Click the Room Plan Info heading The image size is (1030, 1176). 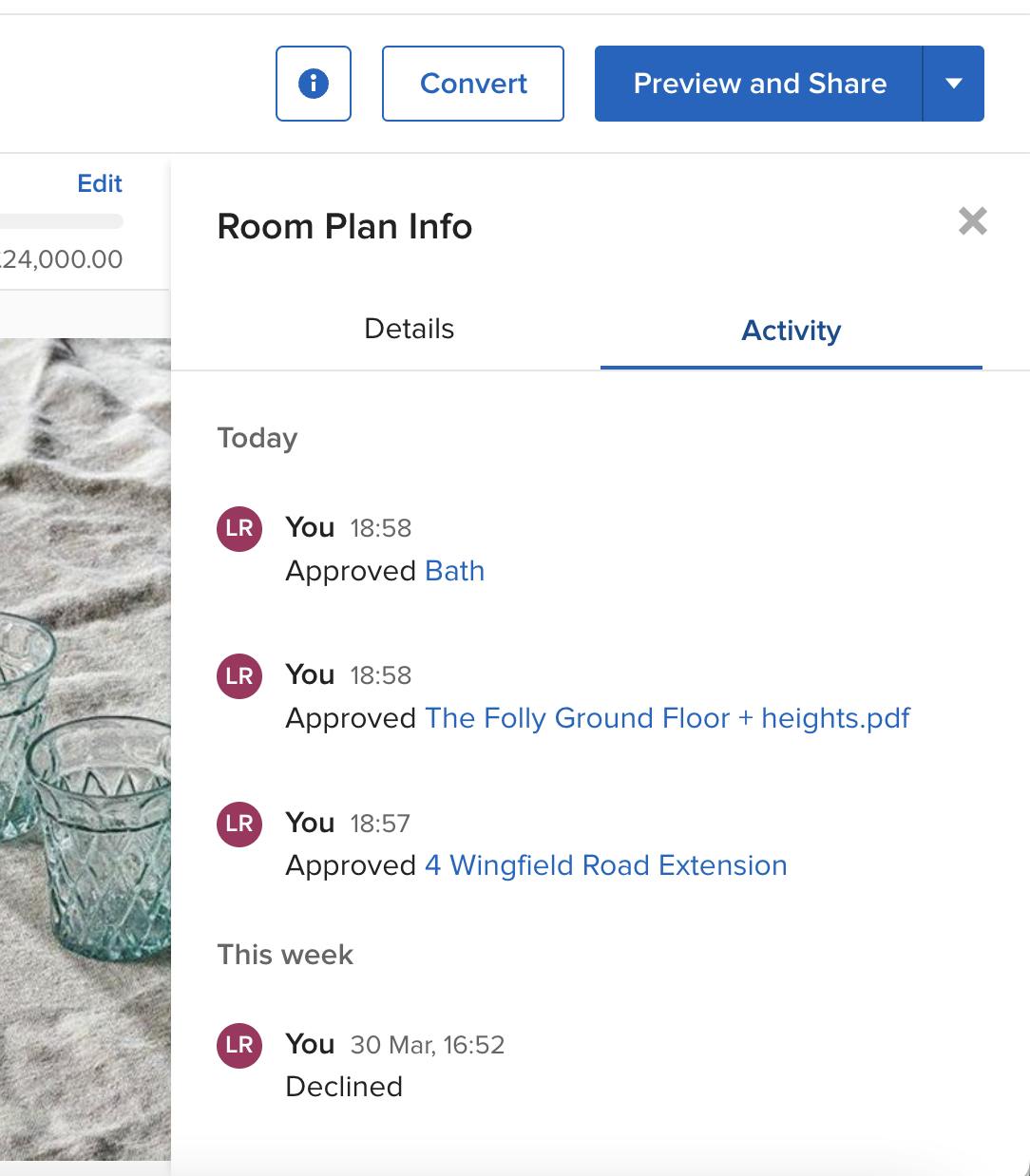pos(345,227)
